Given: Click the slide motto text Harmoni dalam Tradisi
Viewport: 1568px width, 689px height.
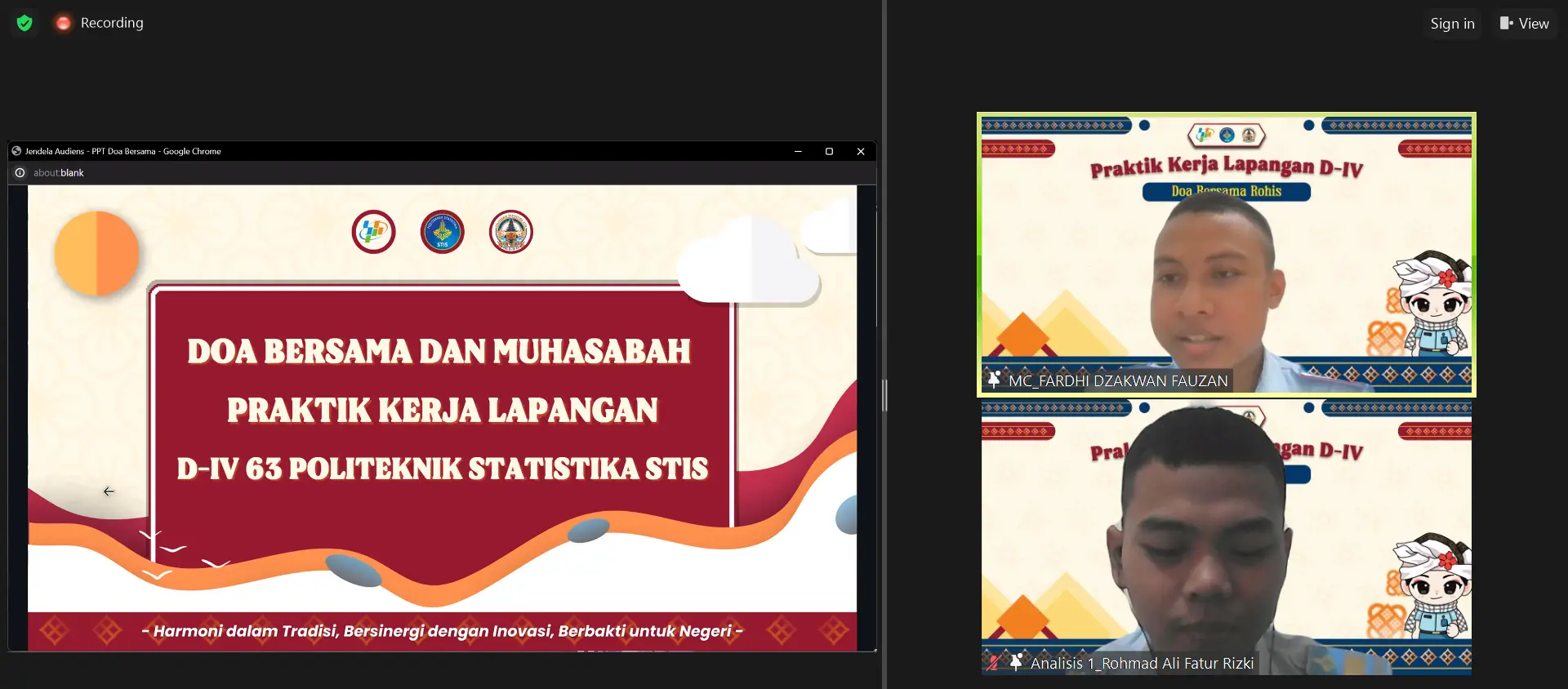Looking at the screenshot, I should (x=442, y=631).
